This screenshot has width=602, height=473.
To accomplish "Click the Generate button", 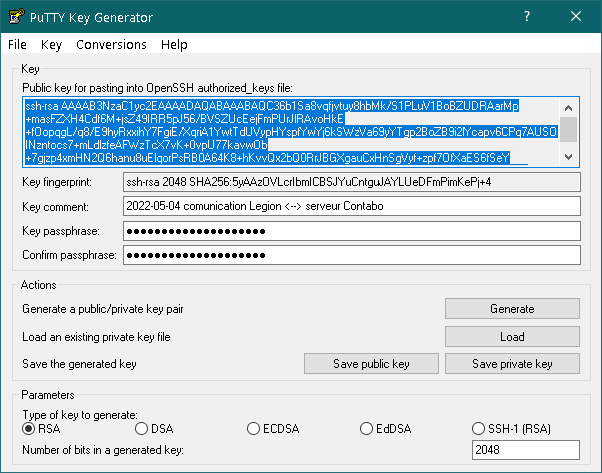I will [x=512, y=309].
